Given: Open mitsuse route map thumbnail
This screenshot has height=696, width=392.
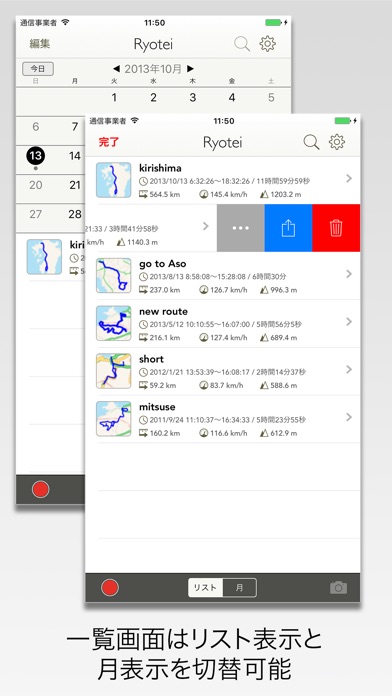Looking at the screenshot, I should pos(114,419).
